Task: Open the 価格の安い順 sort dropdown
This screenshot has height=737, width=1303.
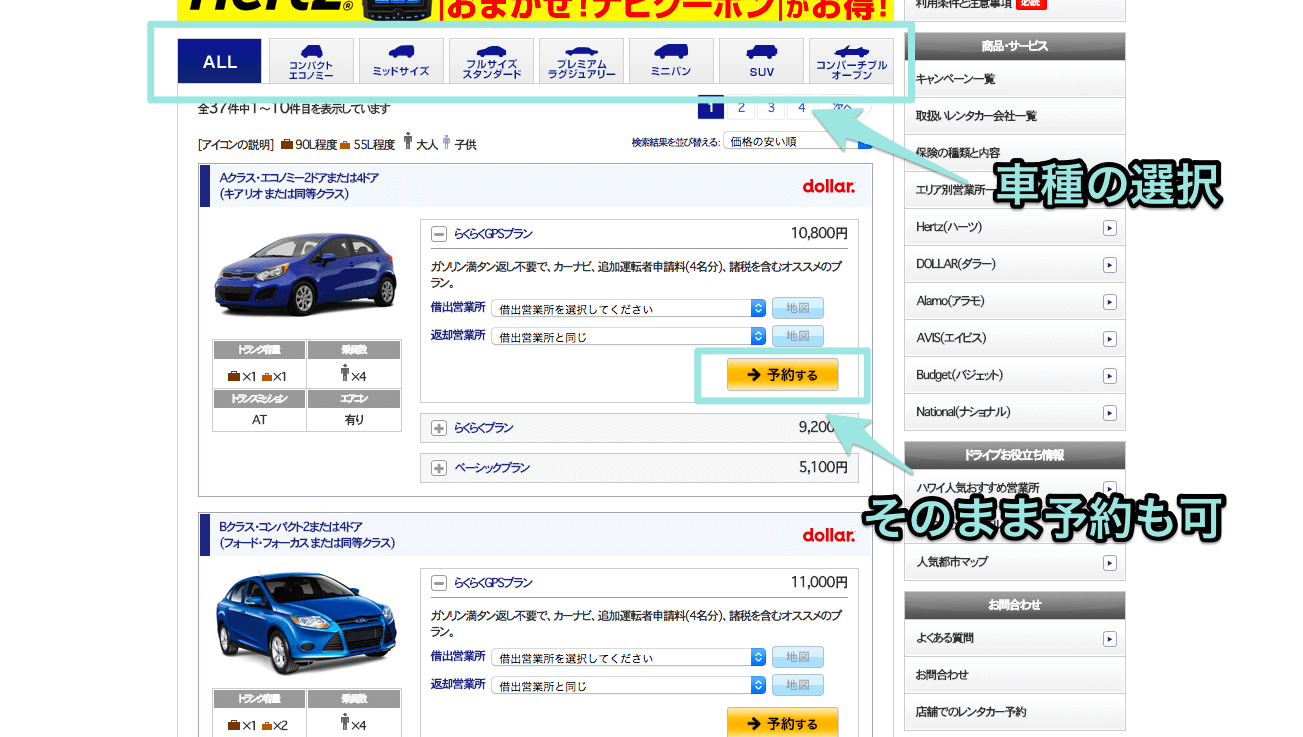Action: tap(798, 142)
